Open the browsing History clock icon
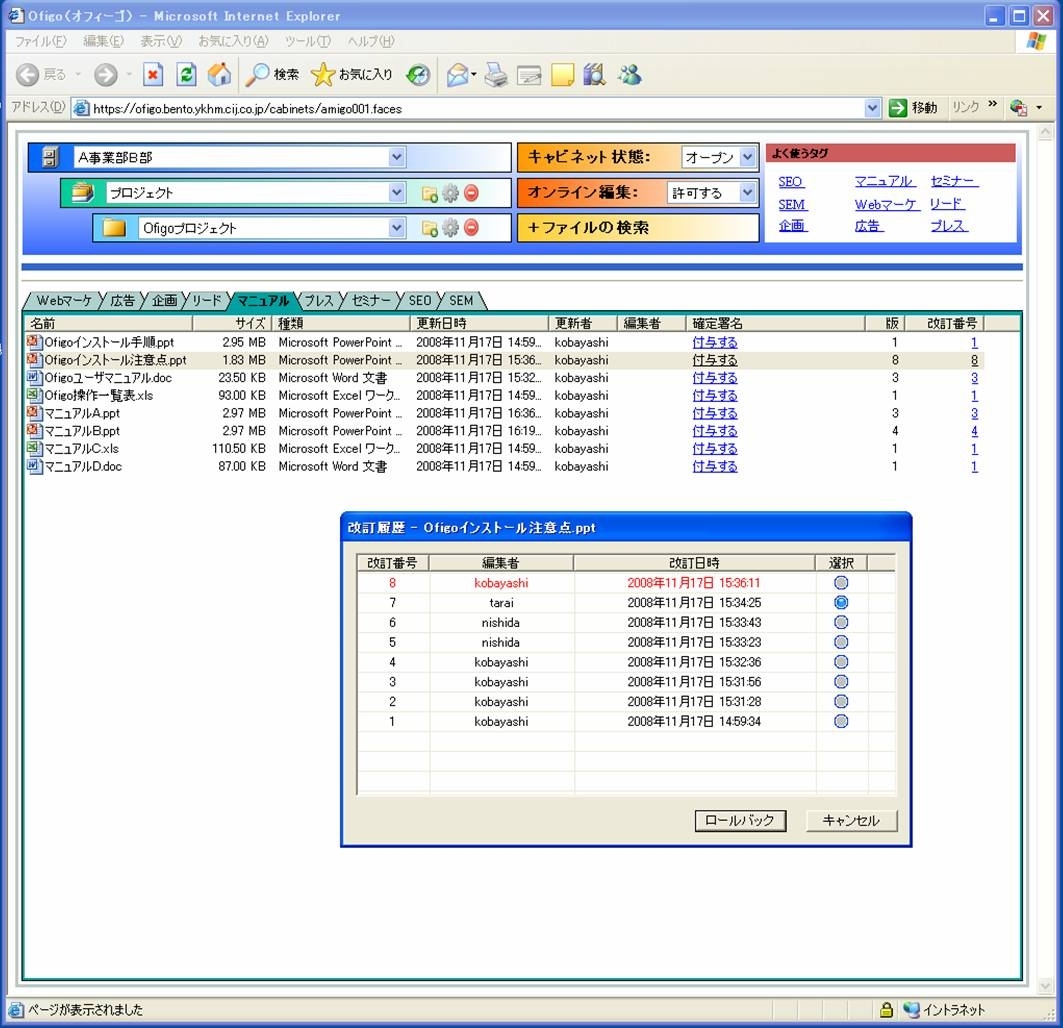1063x1028 pixels. point(418,75)
